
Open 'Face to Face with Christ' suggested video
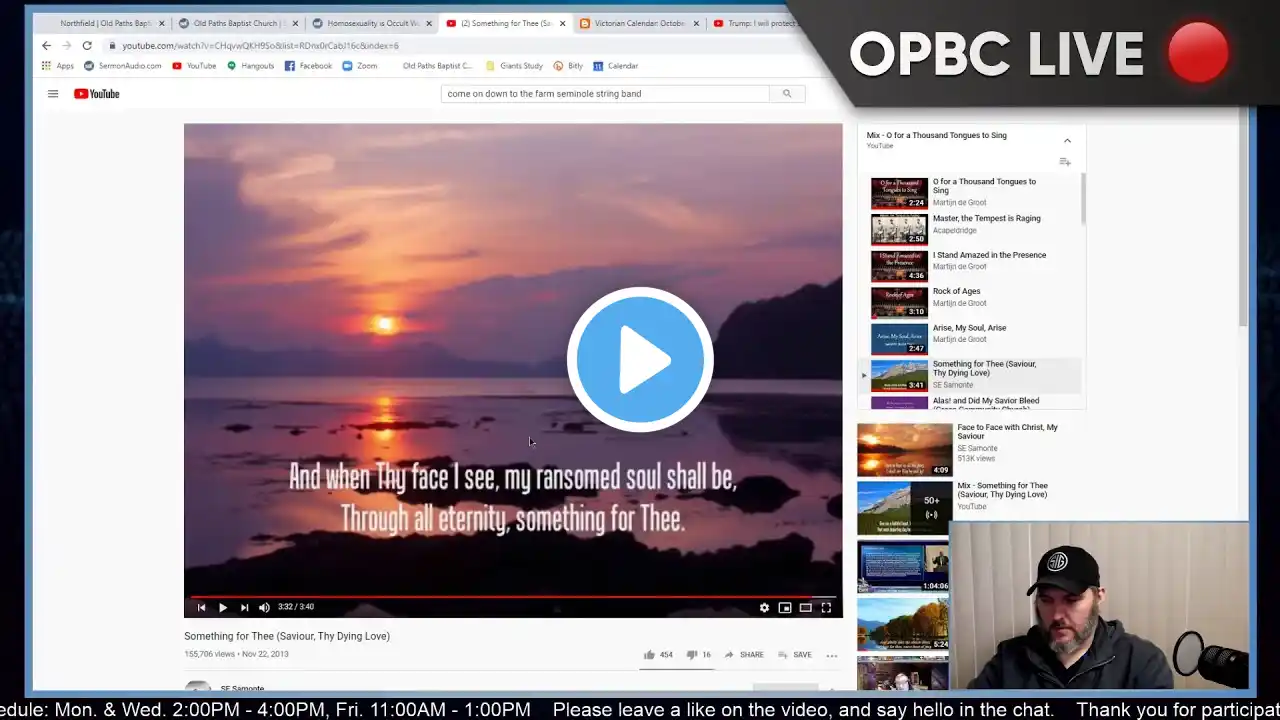(x=960, y=449)
